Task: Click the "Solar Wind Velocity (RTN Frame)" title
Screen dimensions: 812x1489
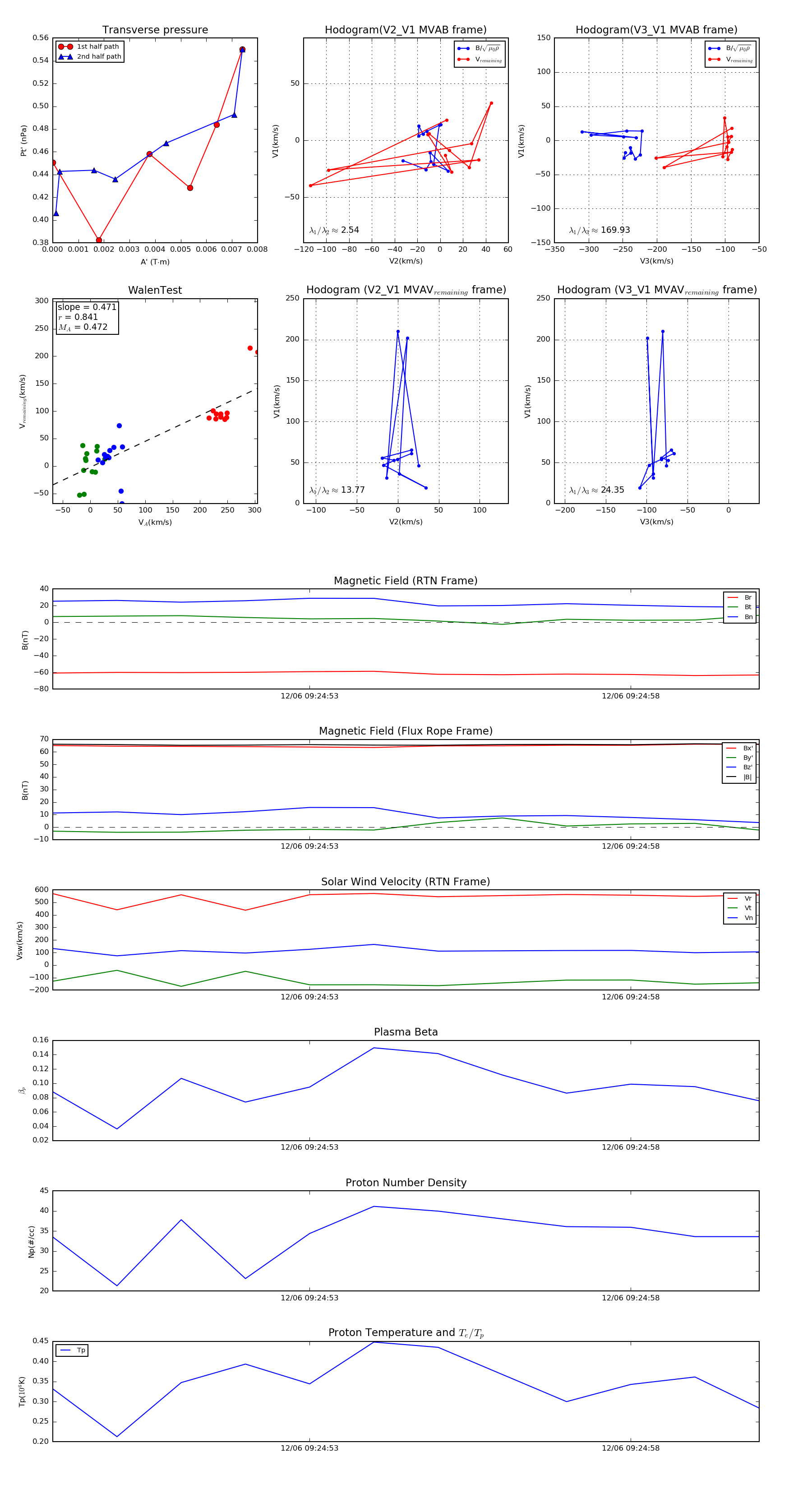Action: click(406, 882)
